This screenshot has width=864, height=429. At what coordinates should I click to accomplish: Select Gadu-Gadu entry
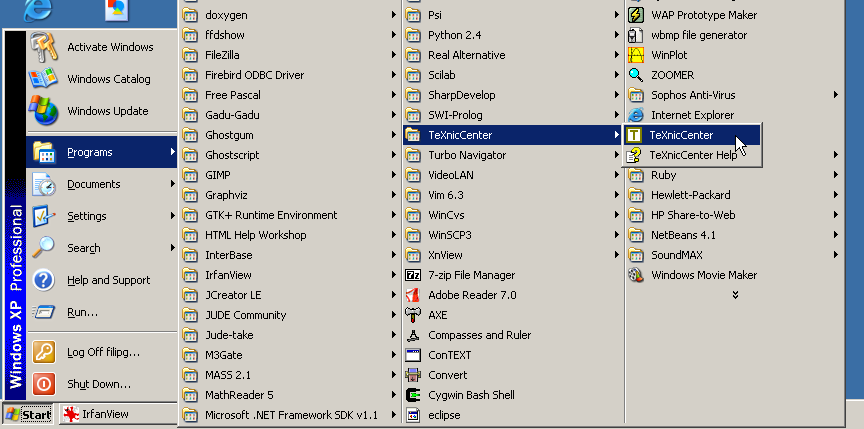pos(290,115)
